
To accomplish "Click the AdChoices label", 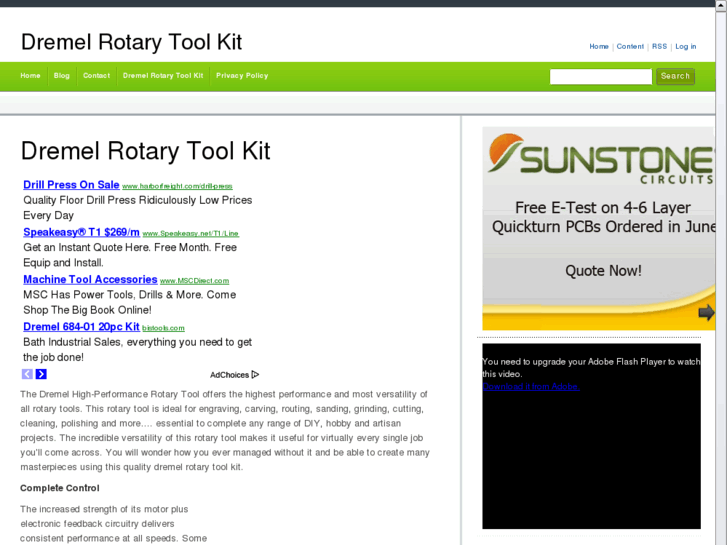I will 229,375.
